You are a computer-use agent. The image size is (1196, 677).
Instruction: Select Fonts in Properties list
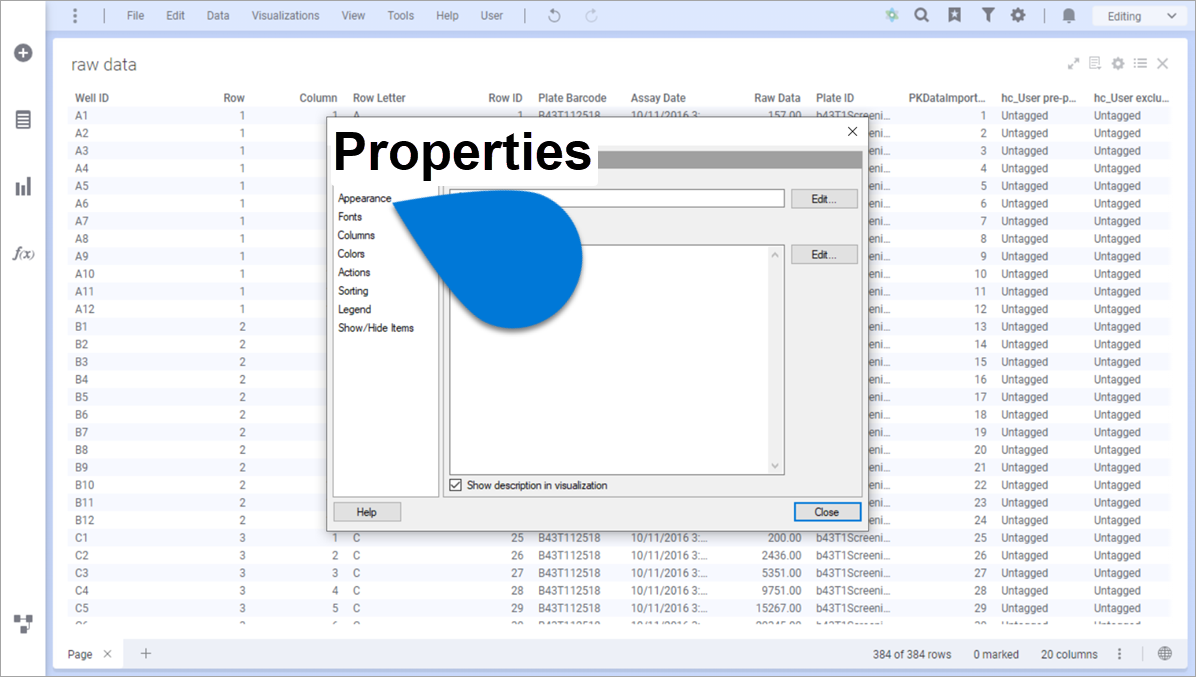coord(350,217)
